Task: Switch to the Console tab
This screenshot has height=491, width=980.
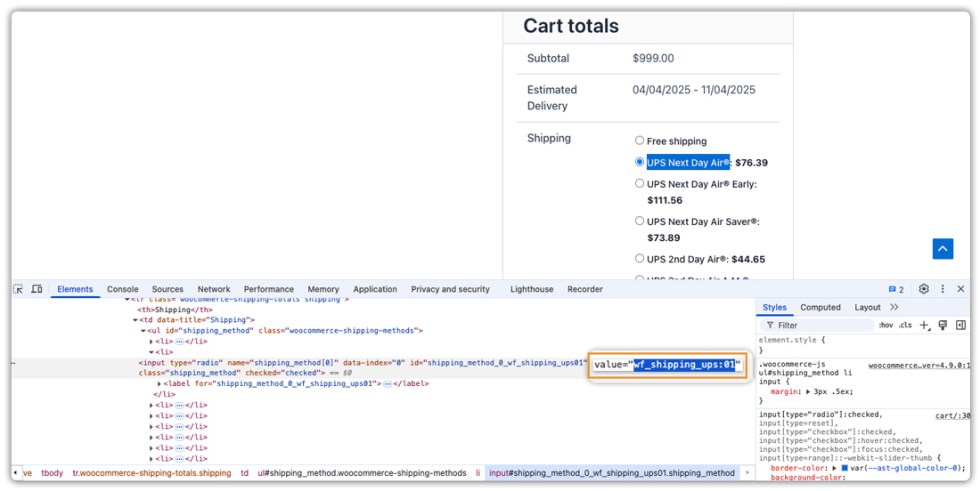Action: [x=123, y=289]
